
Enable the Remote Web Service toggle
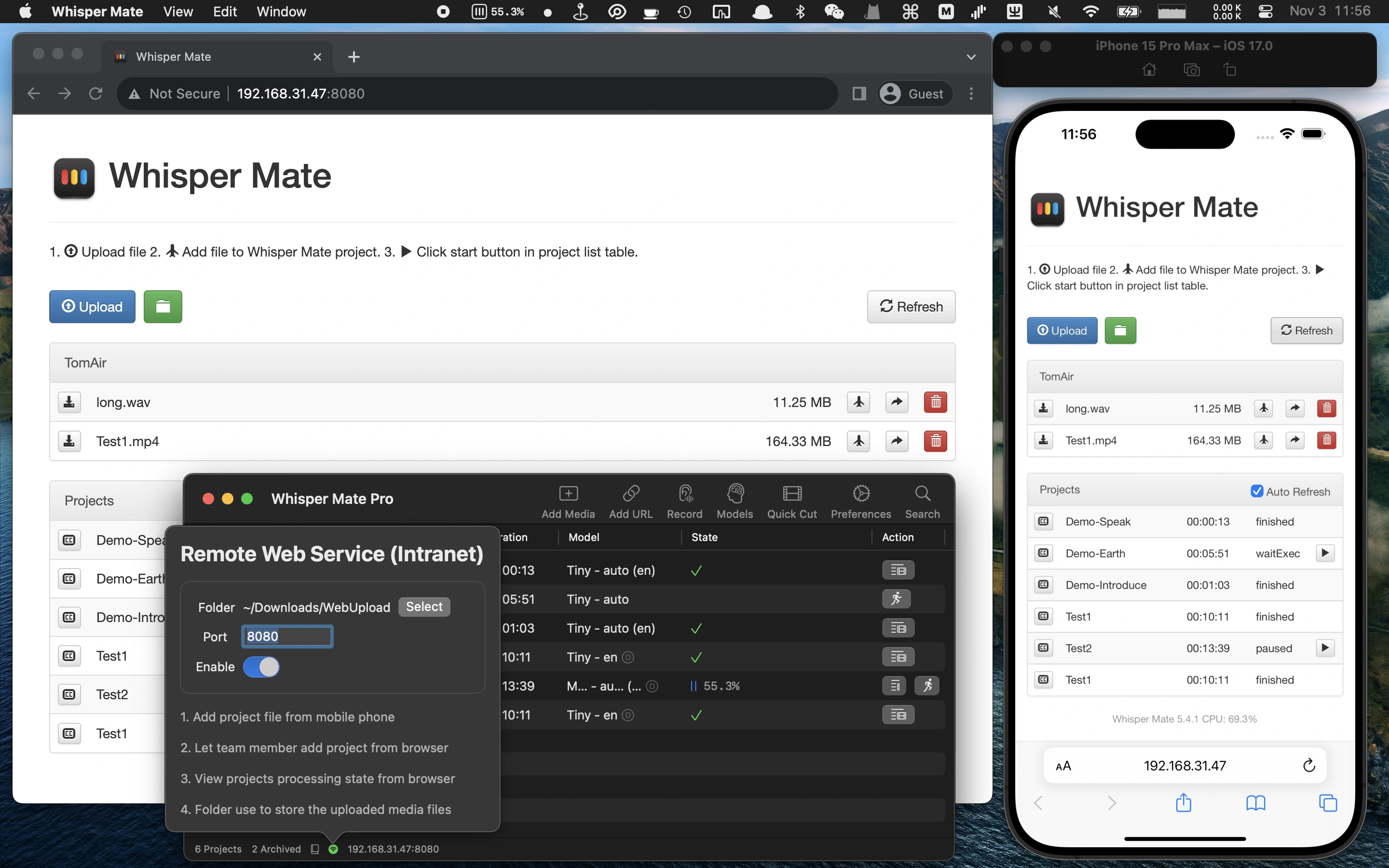tap(262, 667)
